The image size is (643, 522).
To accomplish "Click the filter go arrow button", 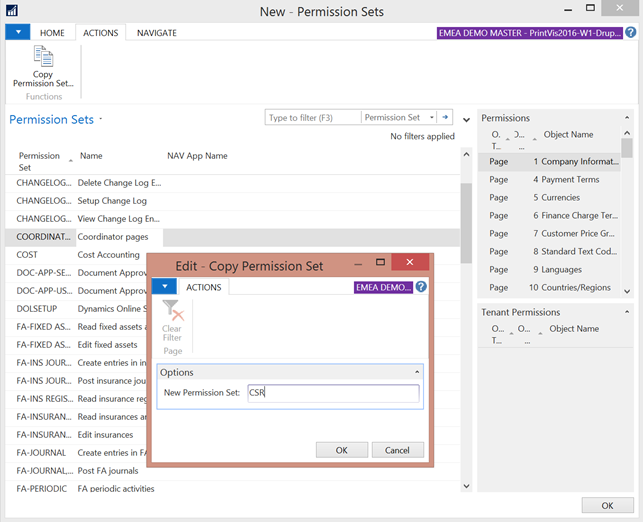I will (x=445, y=117).
